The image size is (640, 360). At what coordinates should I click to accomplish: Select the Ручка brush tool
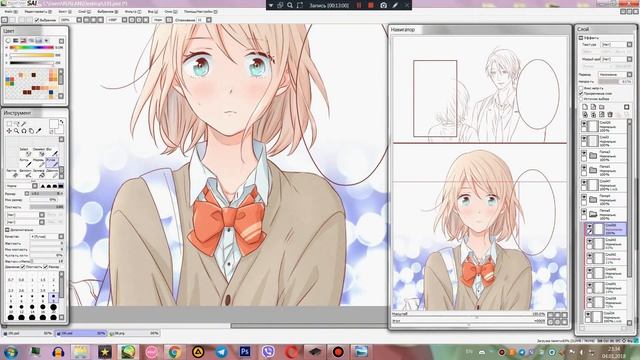pos(52,162)
